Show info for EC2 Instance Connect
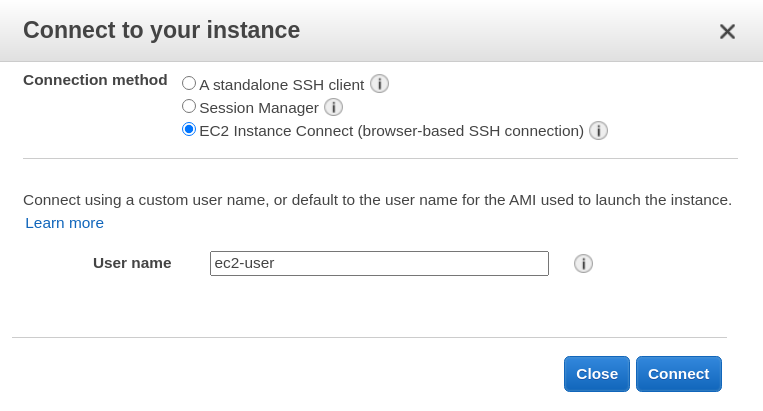This screenshot has height=411, width=763. point(599,131)
